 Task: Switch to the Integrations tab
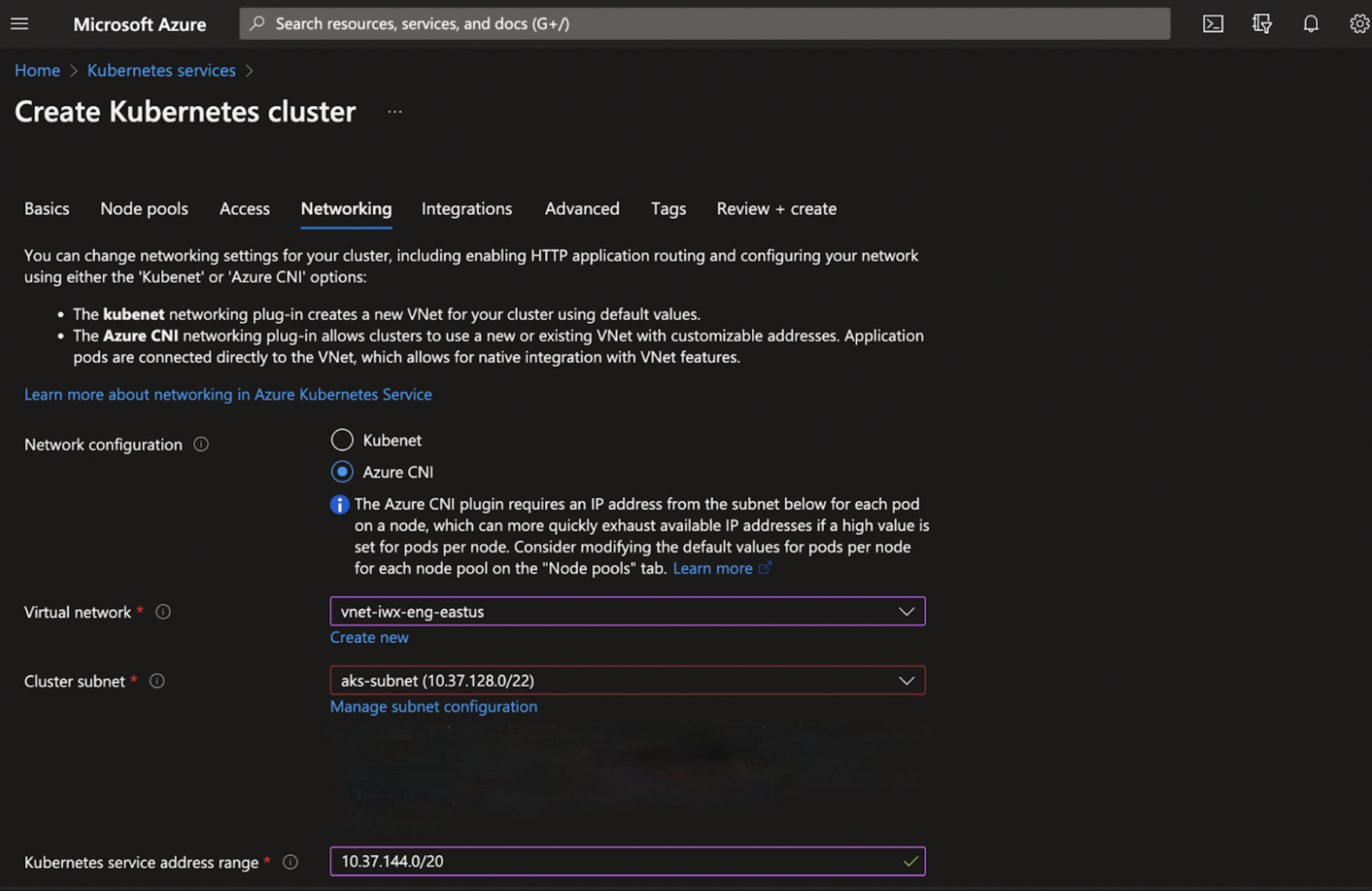click(x=467, y=209)
